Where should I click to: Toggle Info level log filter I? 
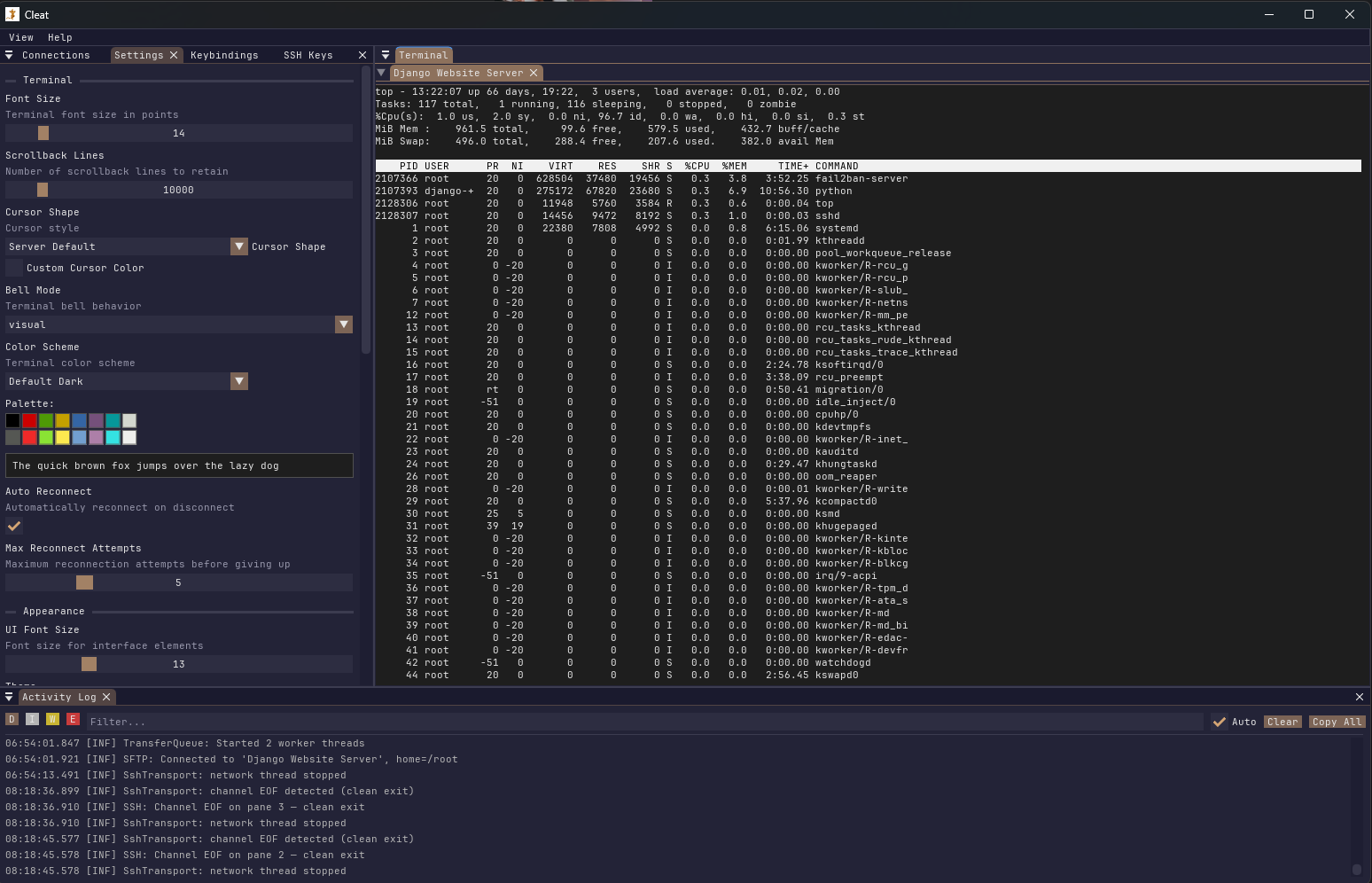pyautogui.click(x=32, y=719)
